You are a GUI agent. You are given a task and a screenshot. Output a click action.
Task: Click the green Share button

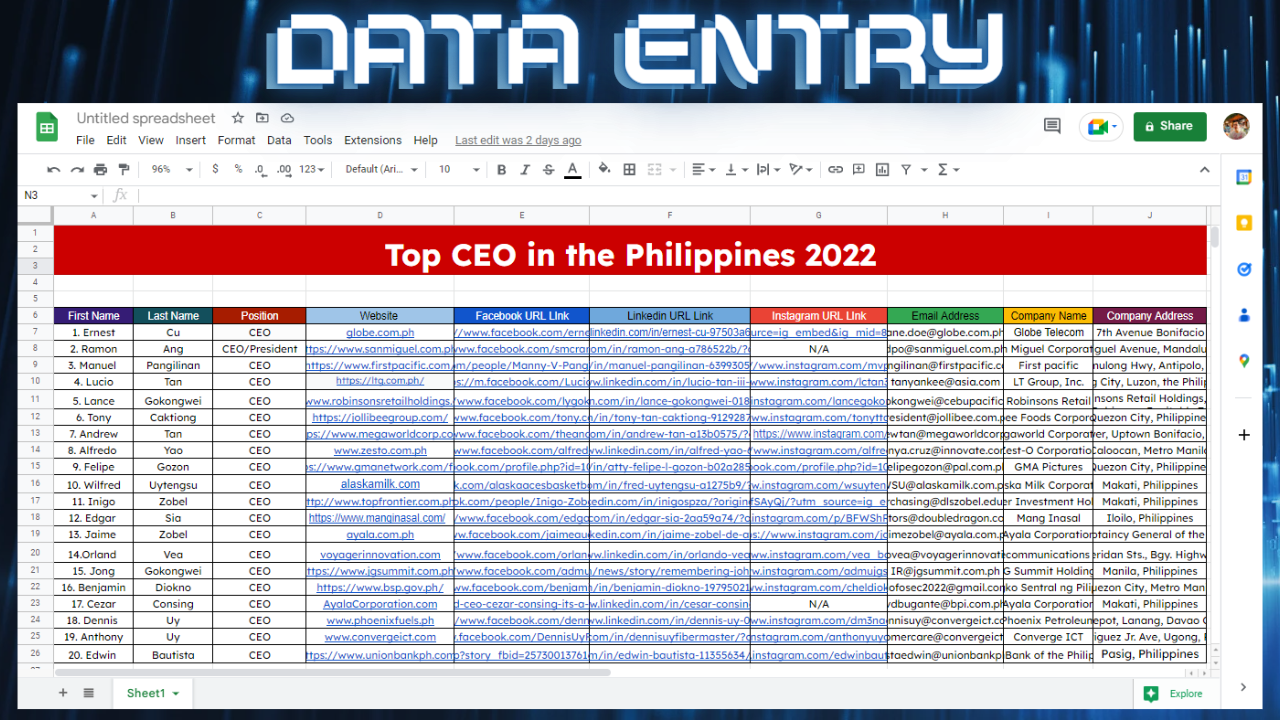click(x=1170, y=127)
